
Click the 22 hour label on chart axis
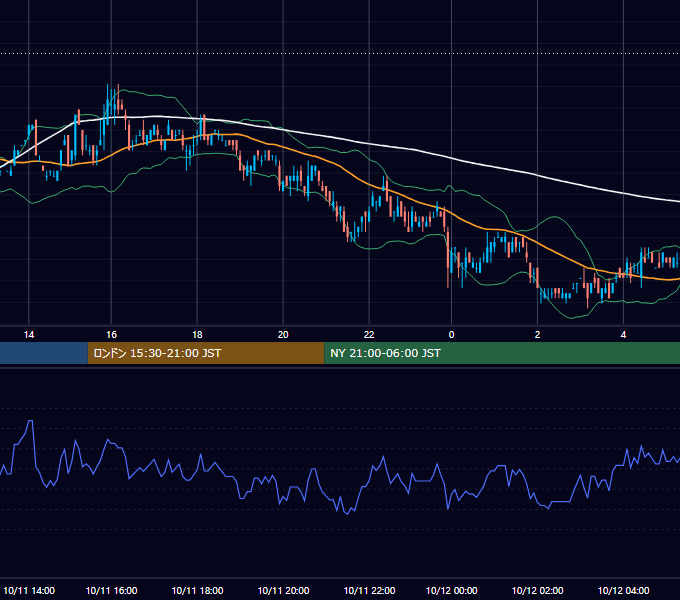(369, 335)
